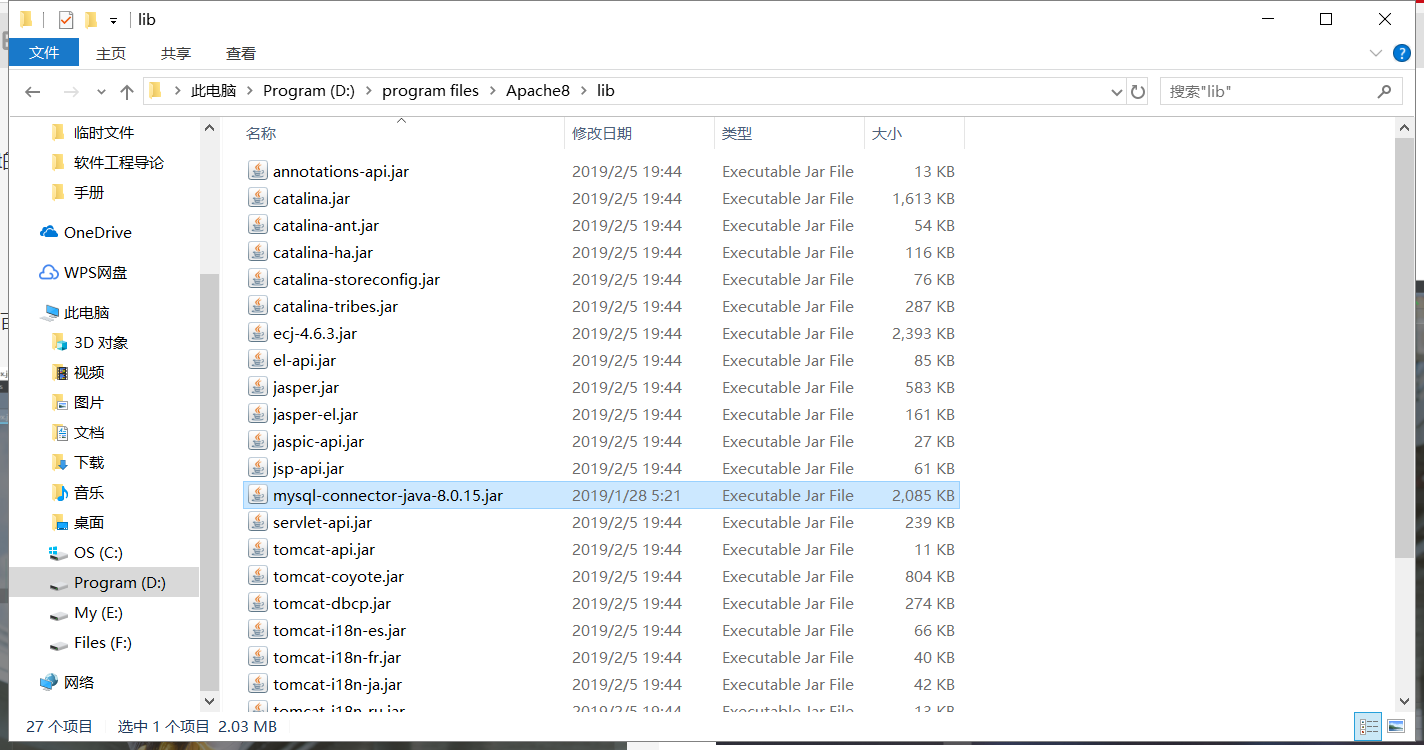Open the 共享 ribbon tab
Viewport: 1424px width, 750px height.
(176, 53)
